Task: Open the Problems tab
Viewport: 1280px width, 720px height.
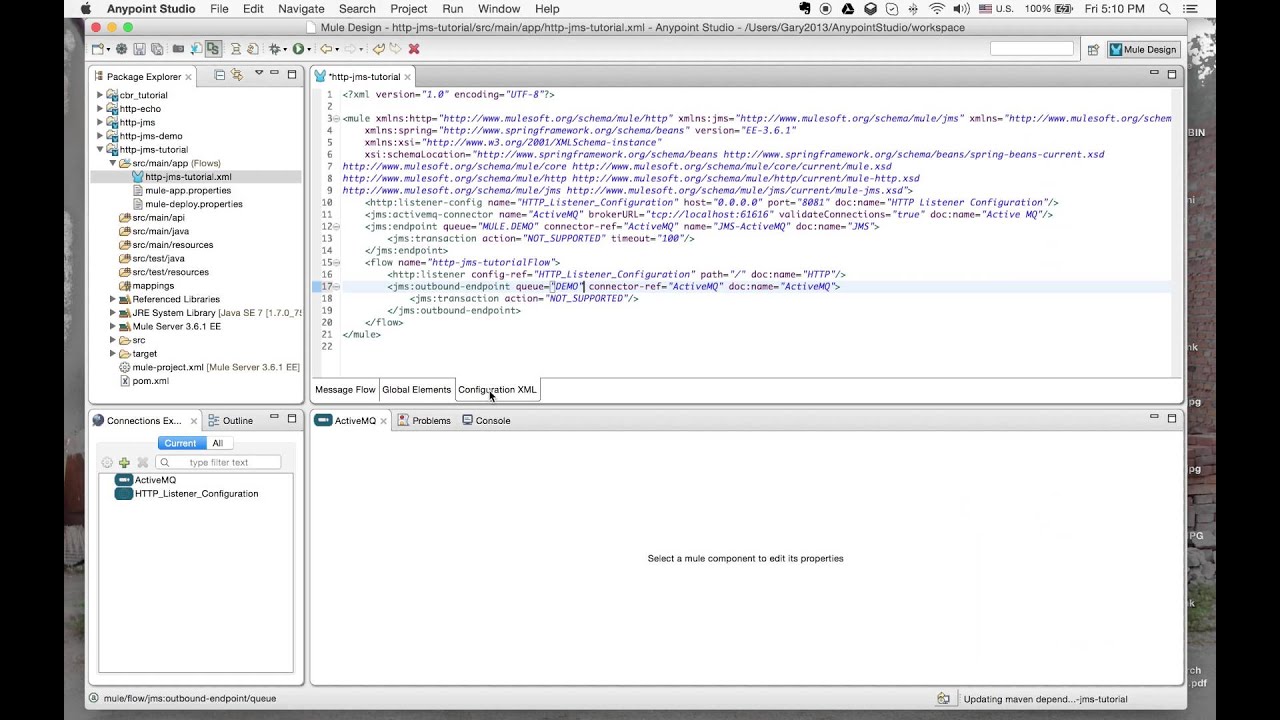Action: coord(424,421)
